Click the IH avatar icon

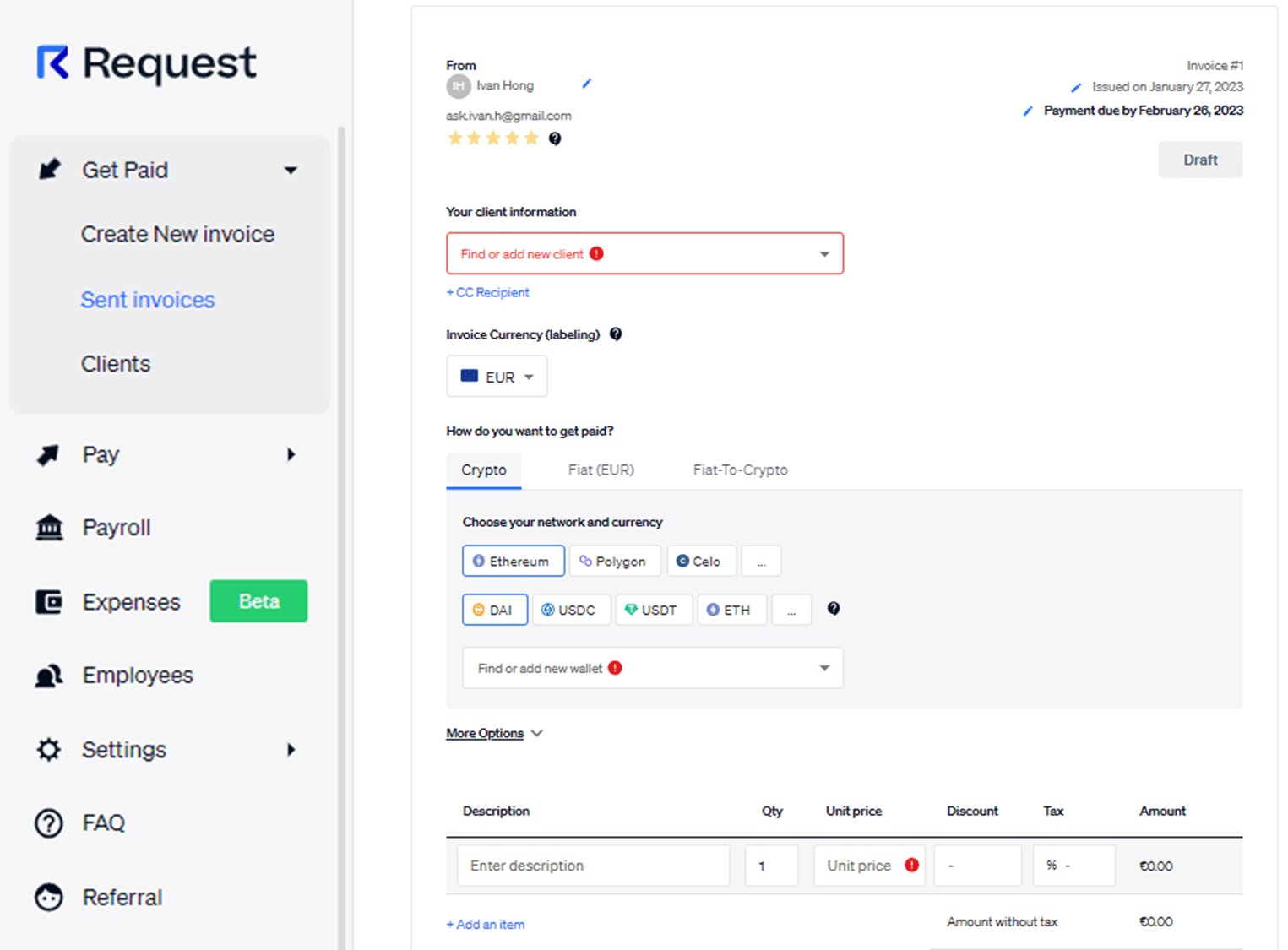pos(458,86)
